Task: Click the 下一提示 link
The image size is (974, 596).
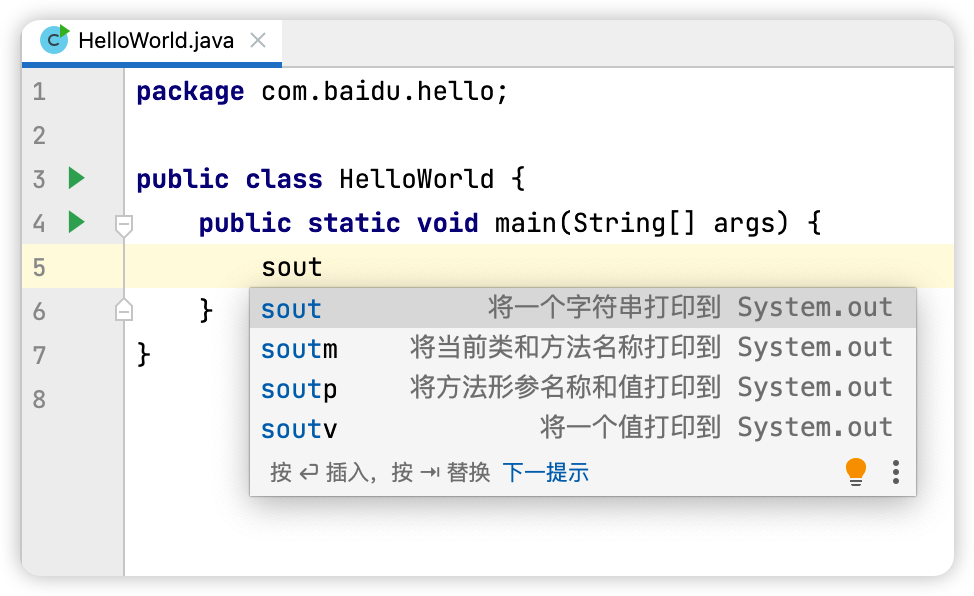Action: (x=545, y=472)
